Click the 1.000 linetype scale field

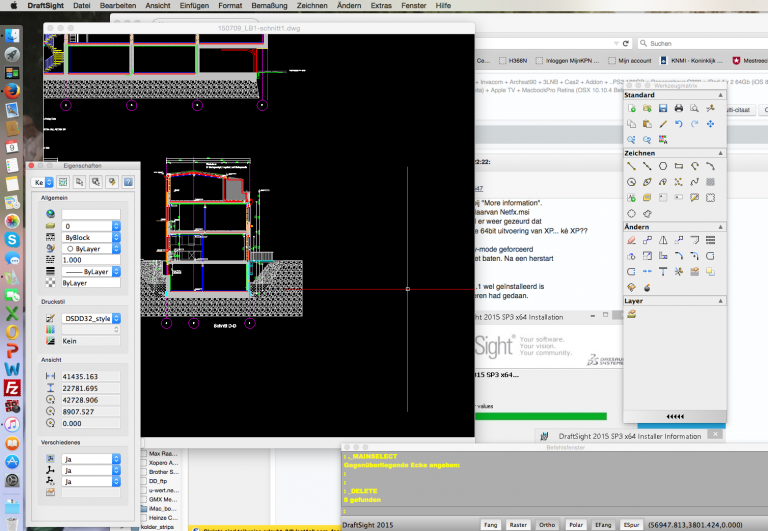(90, 259)
